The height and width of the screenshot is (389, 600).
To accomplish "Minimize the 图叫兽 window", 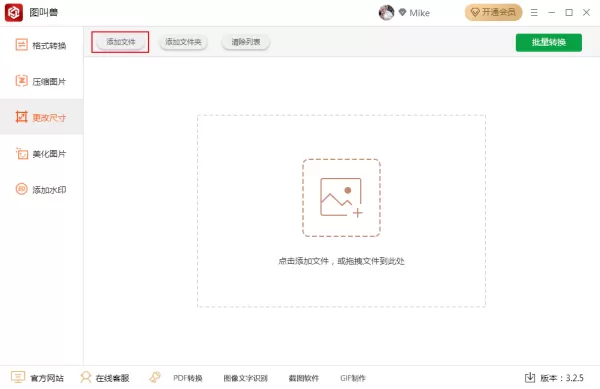I will (x=551, y=13).
